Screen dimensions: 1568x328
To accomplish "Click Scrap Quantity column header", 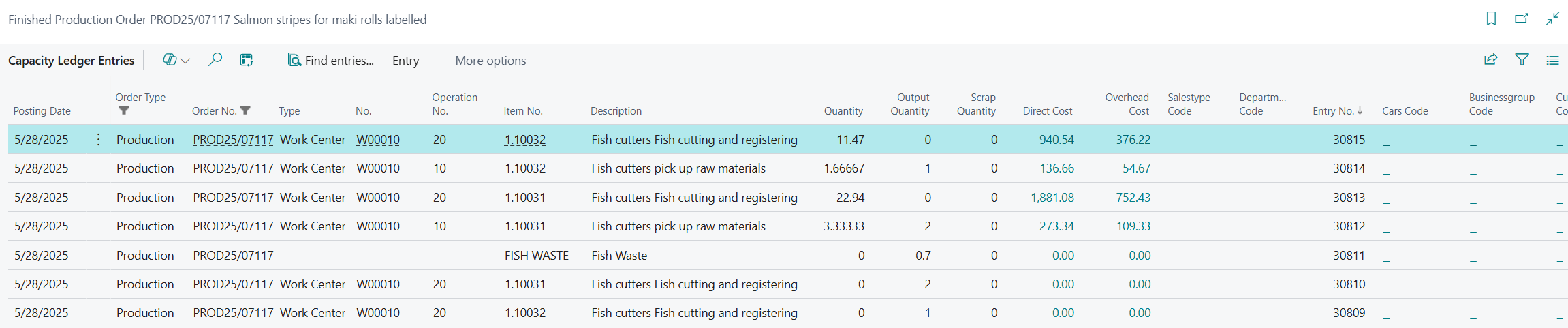I will click(976, 104).
